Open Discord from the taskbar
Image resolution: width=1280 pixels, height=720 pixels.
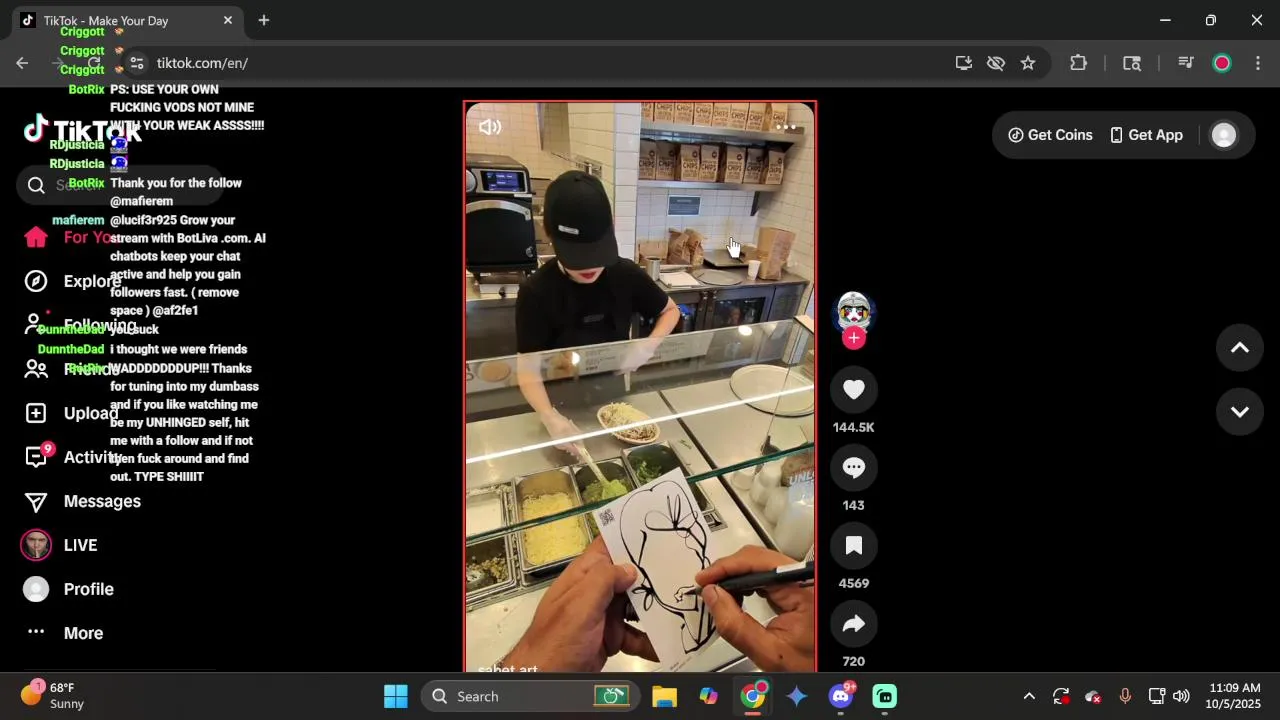[840, 696]
